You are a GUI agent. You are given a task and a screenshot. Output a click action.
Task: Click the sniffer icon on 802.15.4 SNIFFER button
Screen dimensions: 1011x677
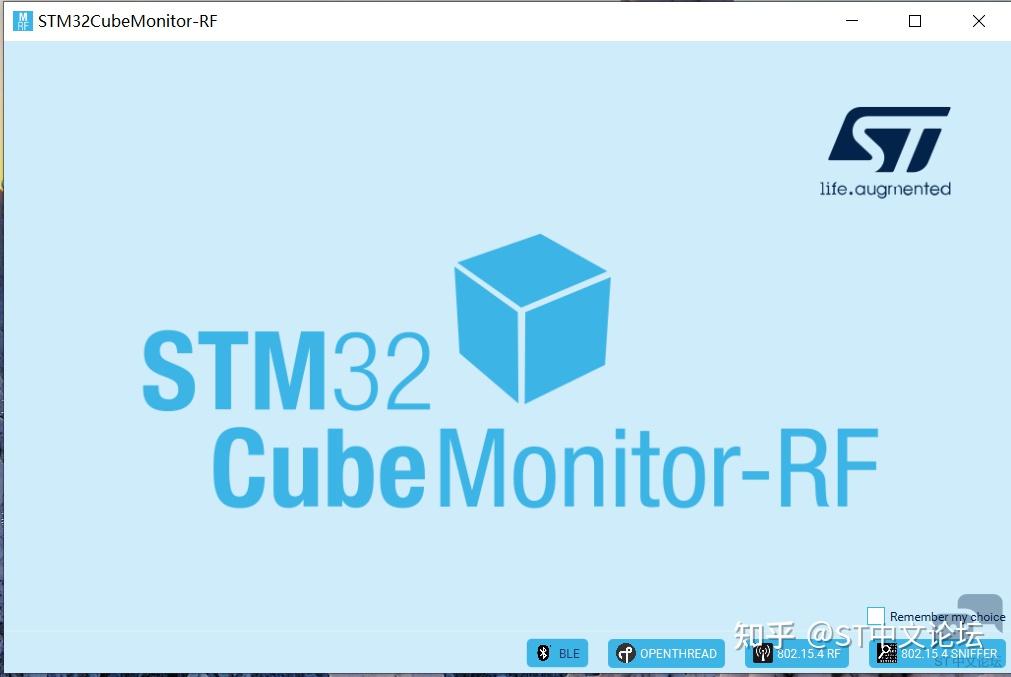(885, 653)
